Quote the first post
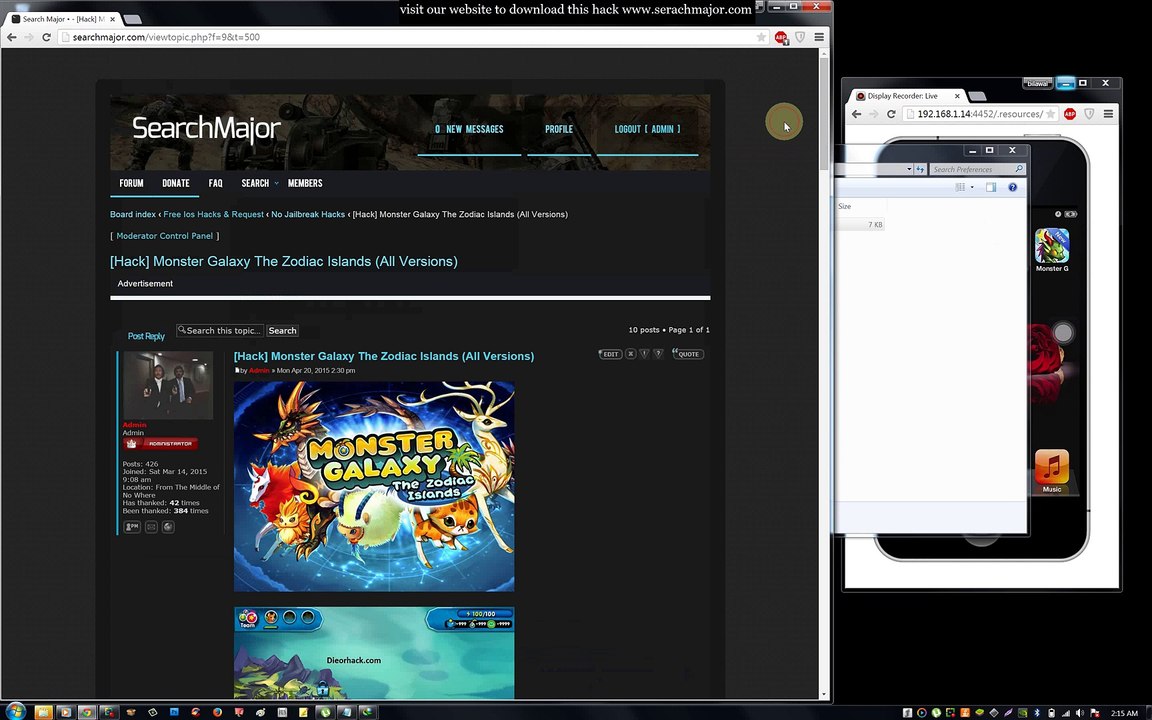1152x720 pixels. [x=688, y=354]
